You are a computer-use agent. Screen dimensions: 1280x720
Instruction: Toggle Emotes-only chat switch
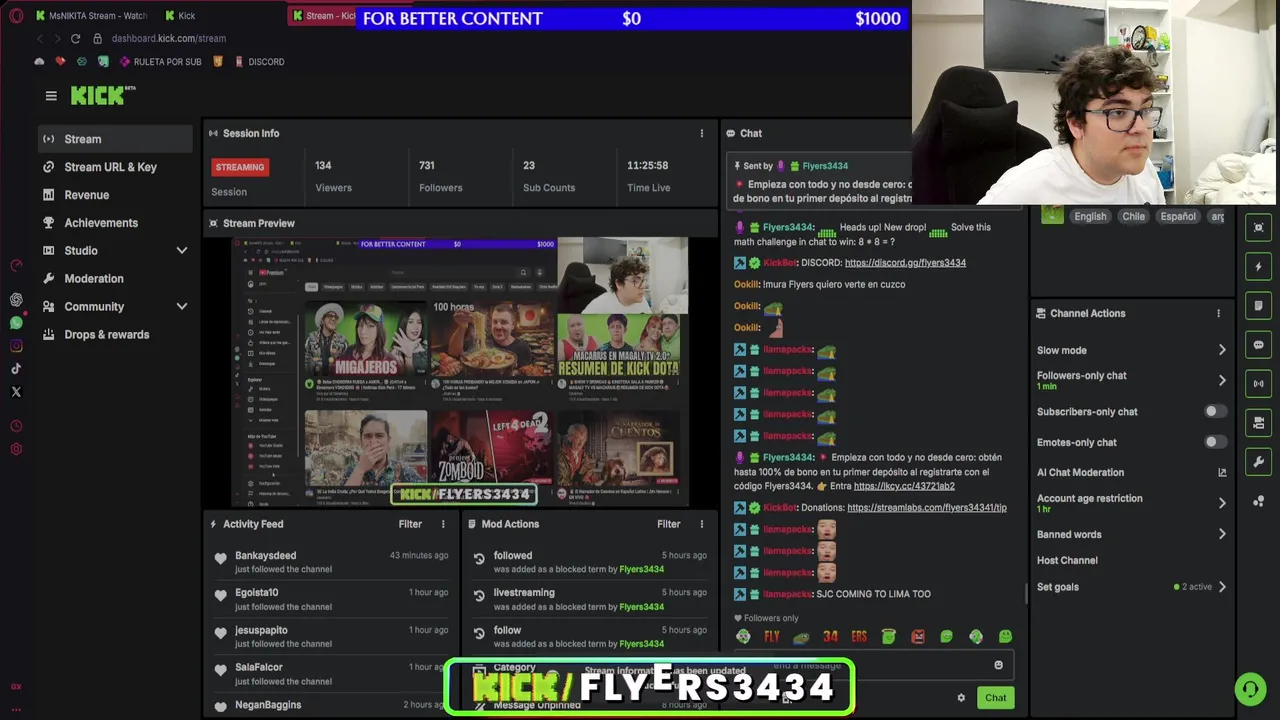pyautogui.click(x=1214, y=442)
